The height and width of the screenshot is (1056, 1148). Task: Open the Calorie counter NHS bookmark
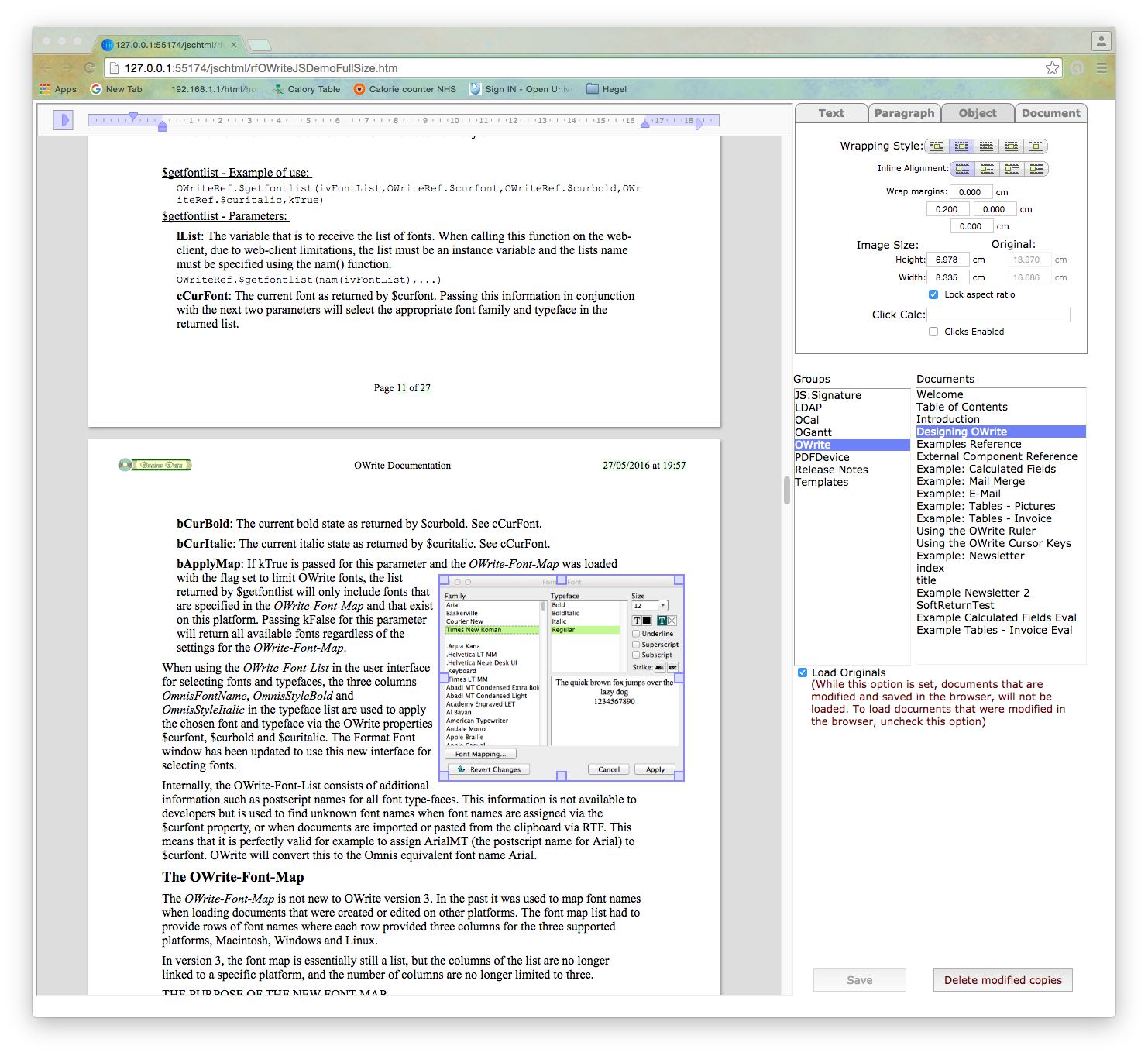coord(405,89)
